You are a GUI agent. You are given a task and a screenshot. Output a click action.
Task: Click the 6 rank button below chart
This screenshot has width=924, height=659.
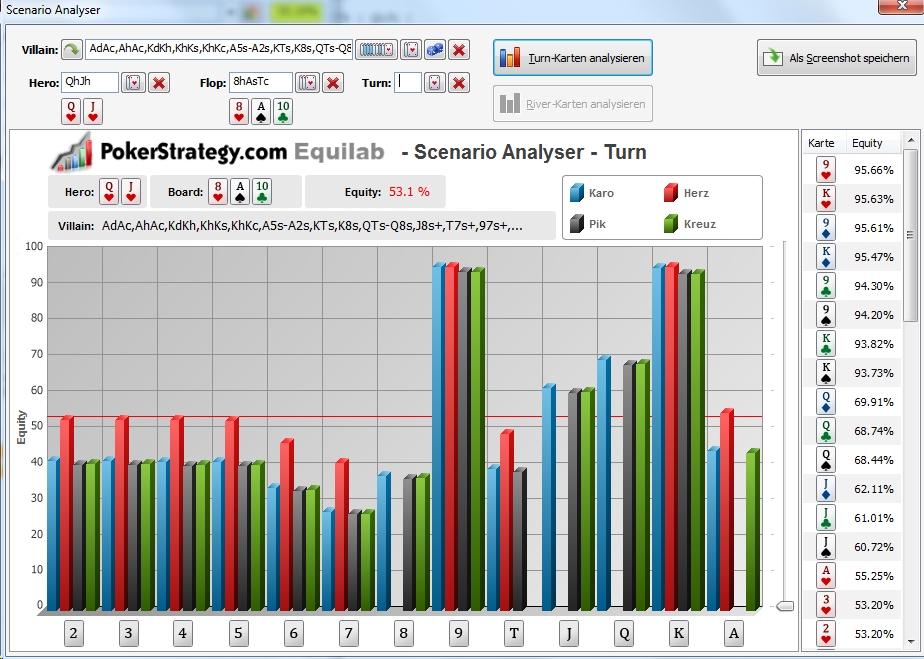pyautogui.click(x=293, y=634)
